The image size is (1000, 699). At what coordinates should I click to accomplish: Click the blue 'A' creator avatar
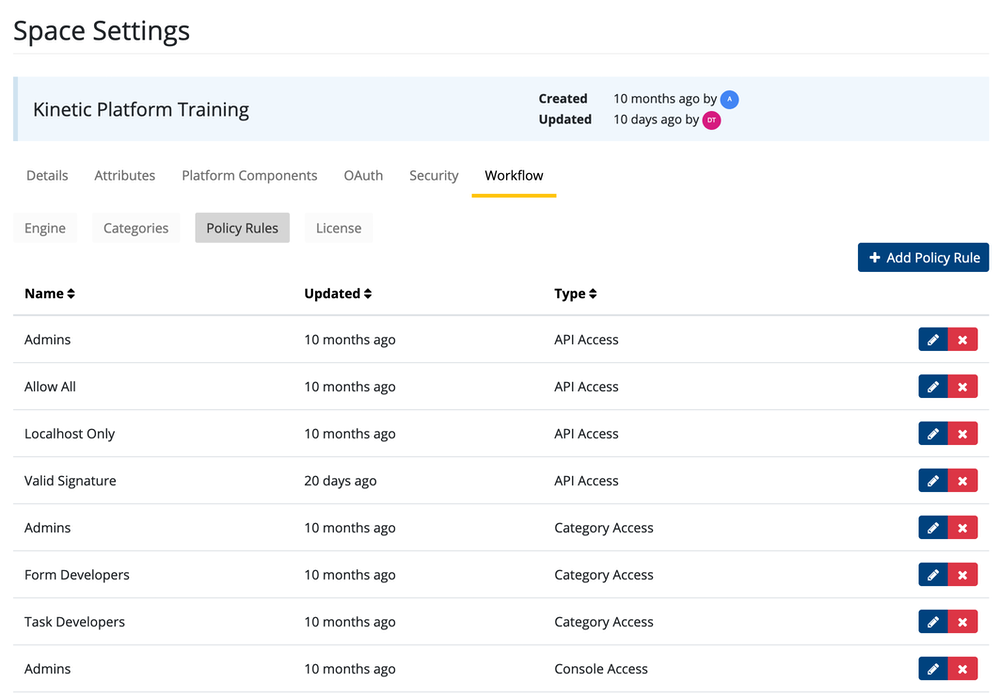point(730,99)
